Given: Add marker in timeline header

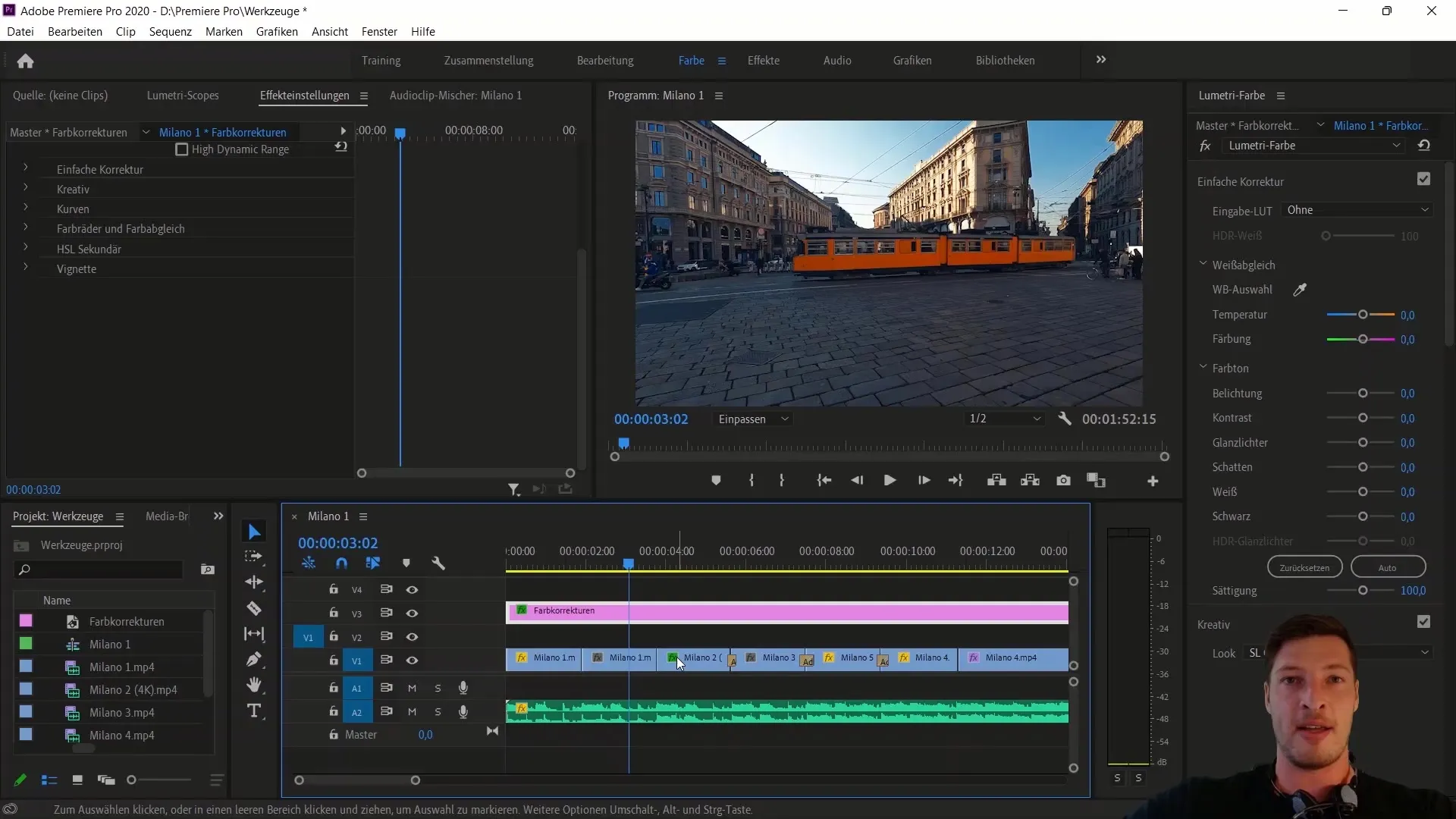Looking at the screenshot, I should tap(406, 563).
